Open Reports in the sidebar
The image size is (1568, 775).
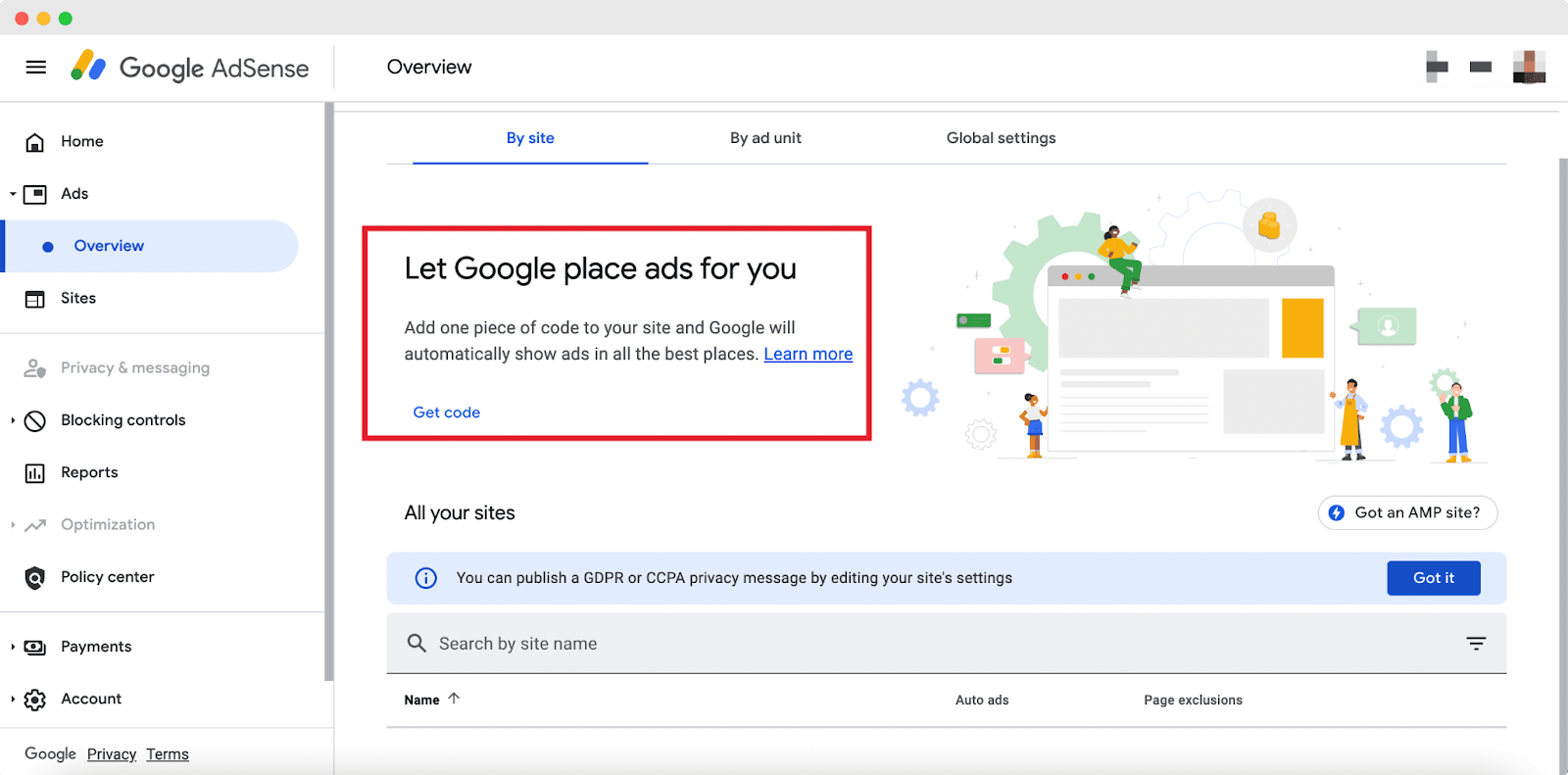click(x=89, y=472)
